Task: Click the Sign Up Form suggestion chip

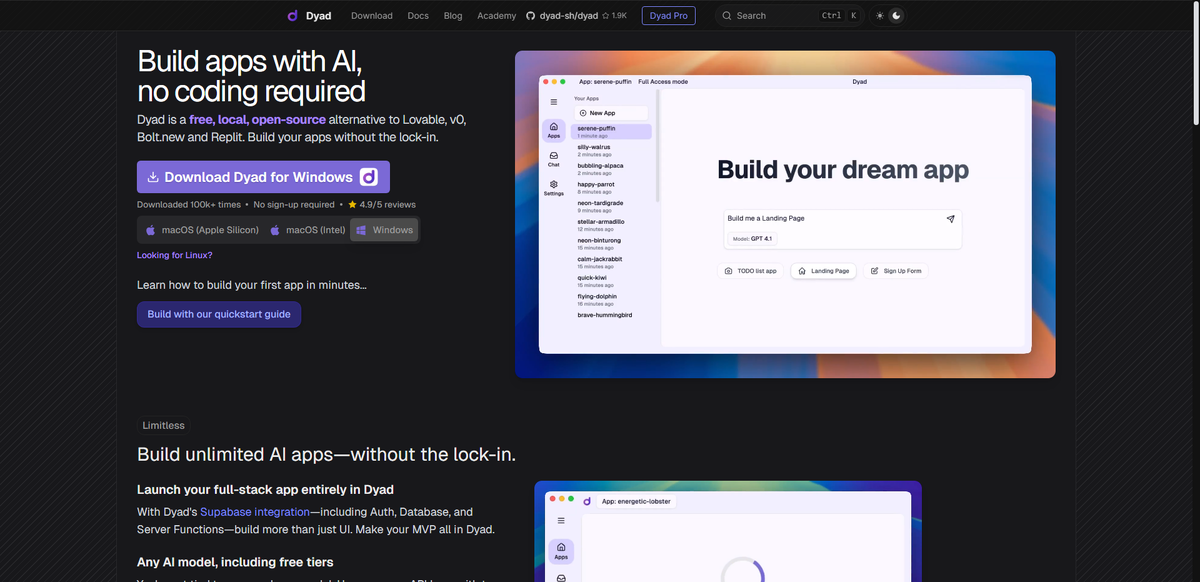Action: click(897, 271)
